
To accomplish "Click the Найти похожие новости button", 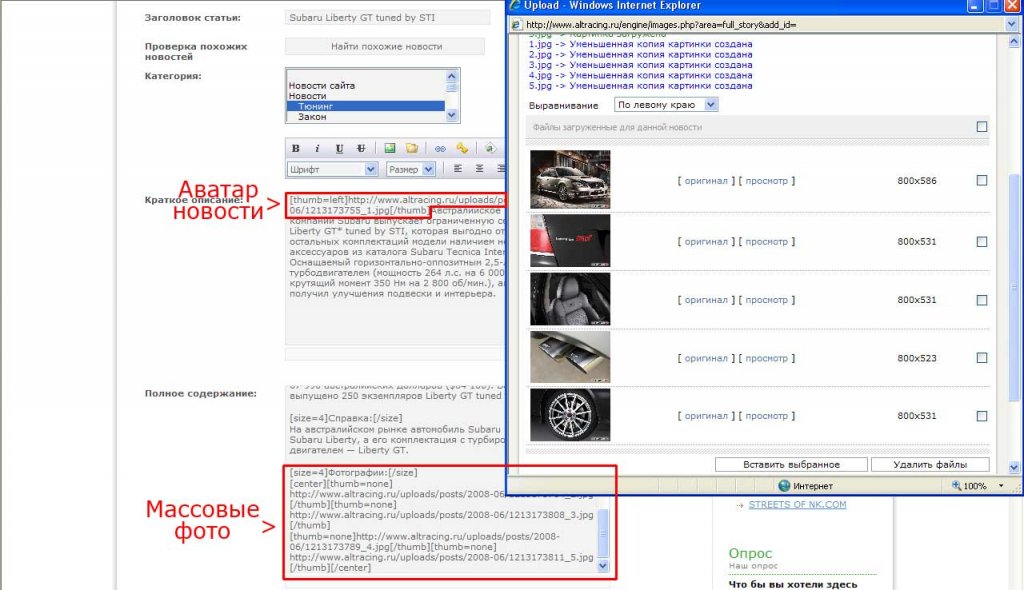I will 385,46.
